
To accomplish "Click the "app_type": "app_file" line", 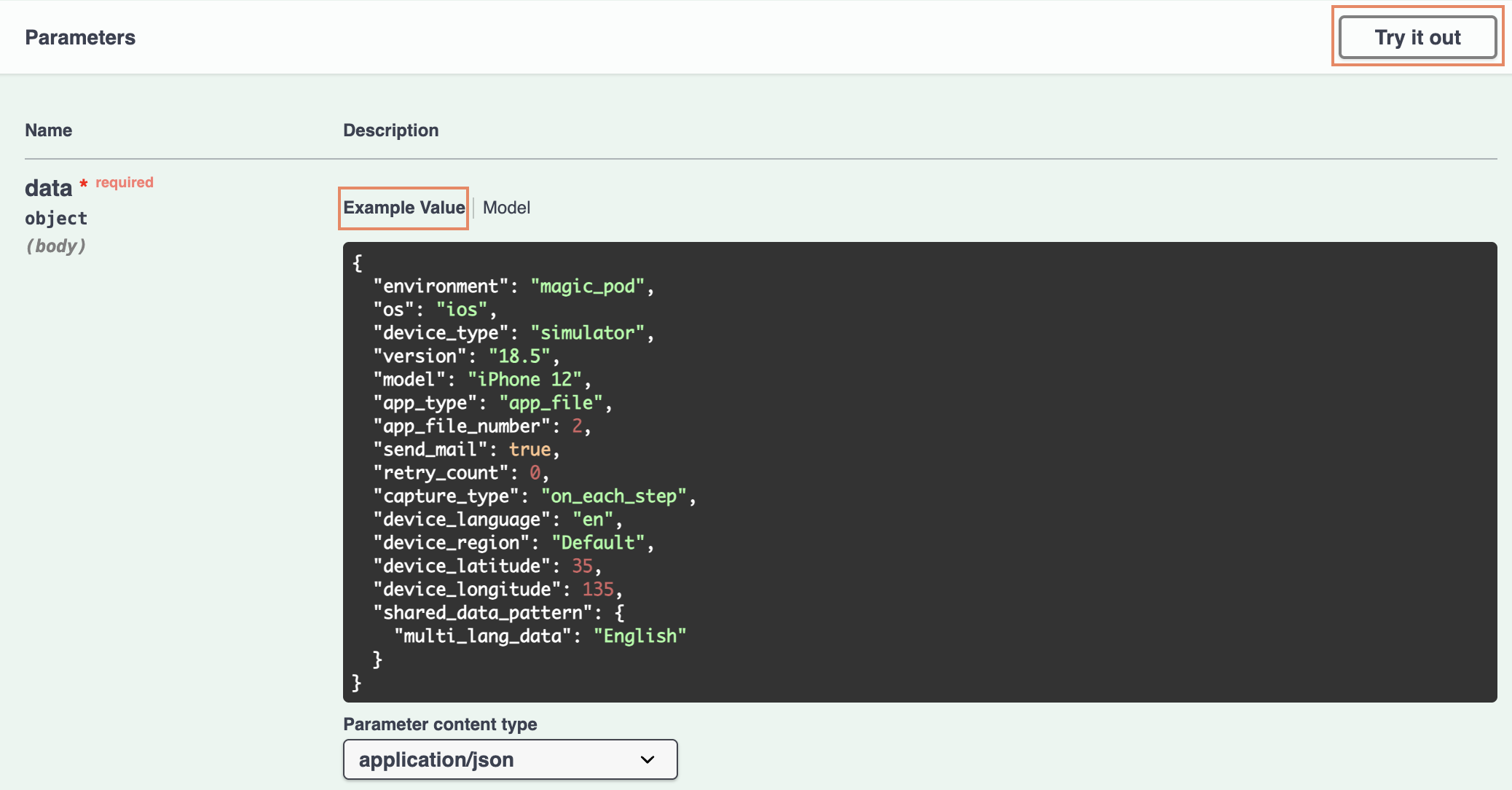I will 492,403.
